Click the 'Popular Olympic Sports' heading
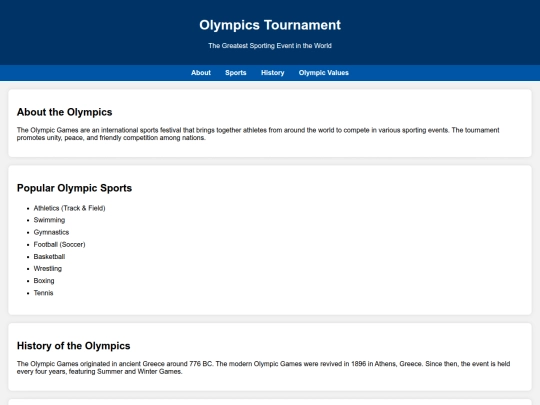The image size is (540, 405). click(74, 188)
